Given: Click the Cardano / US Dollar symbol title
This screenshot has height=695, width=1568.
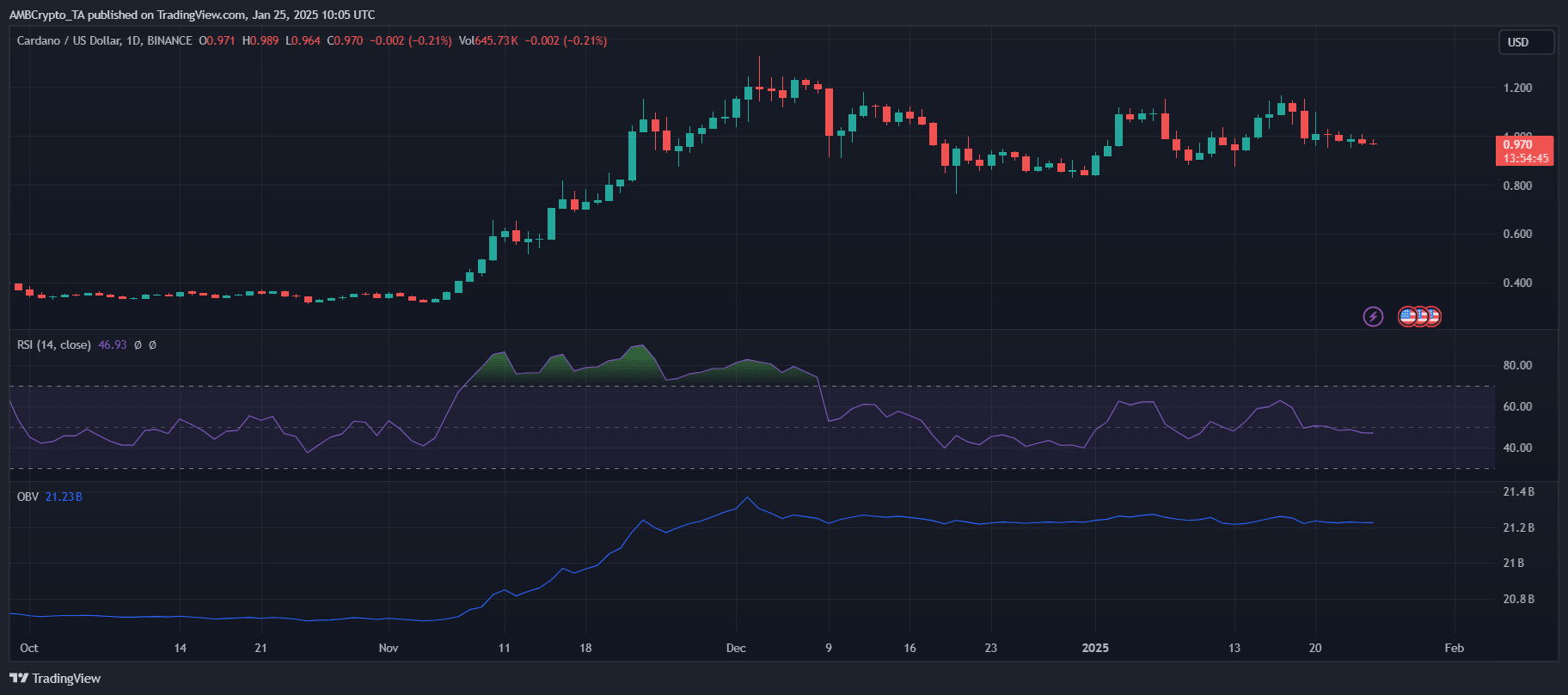Looking at the screenshot, I should coord(69,40).
